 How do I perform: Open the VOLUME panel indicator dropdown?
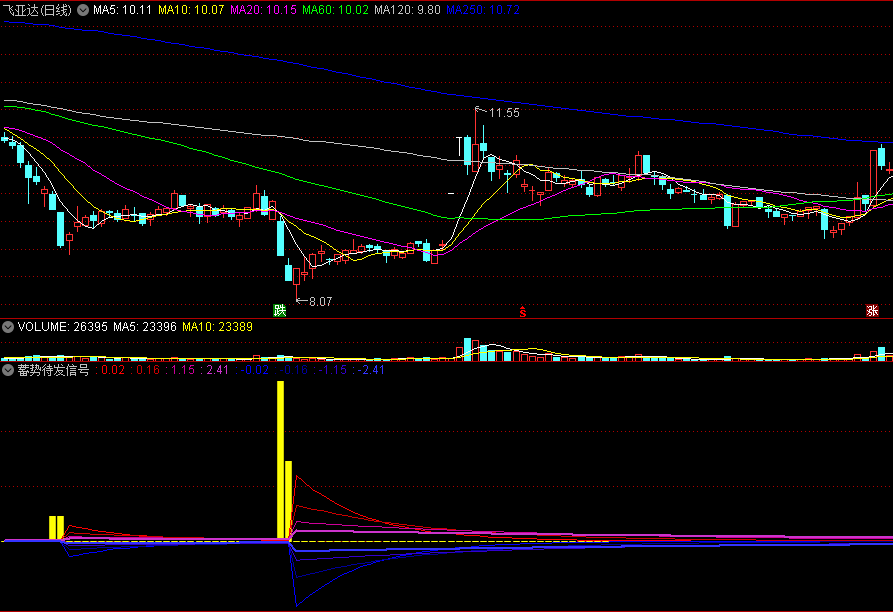pyautogui.click(x=8, y=327)
